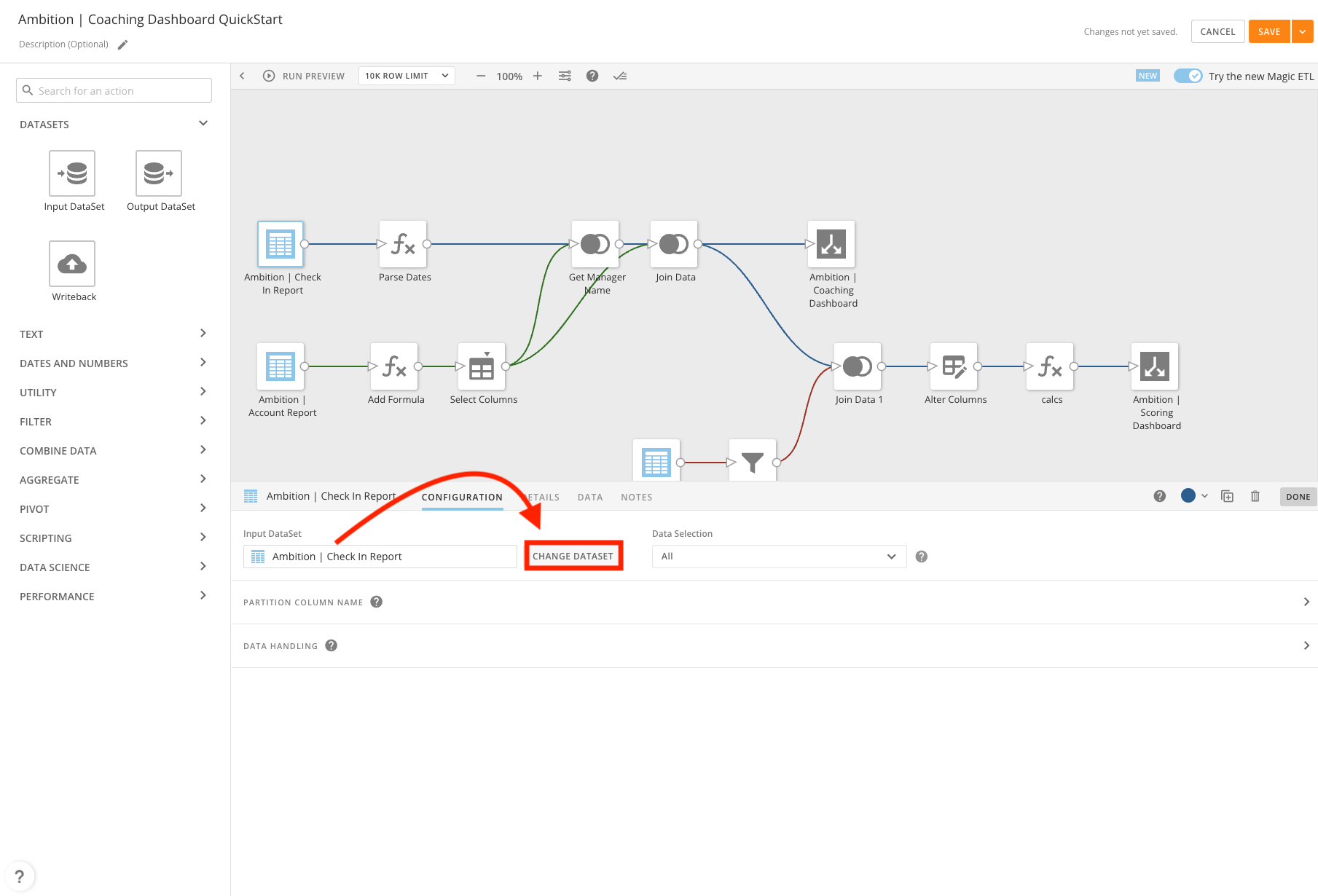Screen dimensions: 1318x896
Task: Expand the Dates and Numbers category
Action: 203,363
